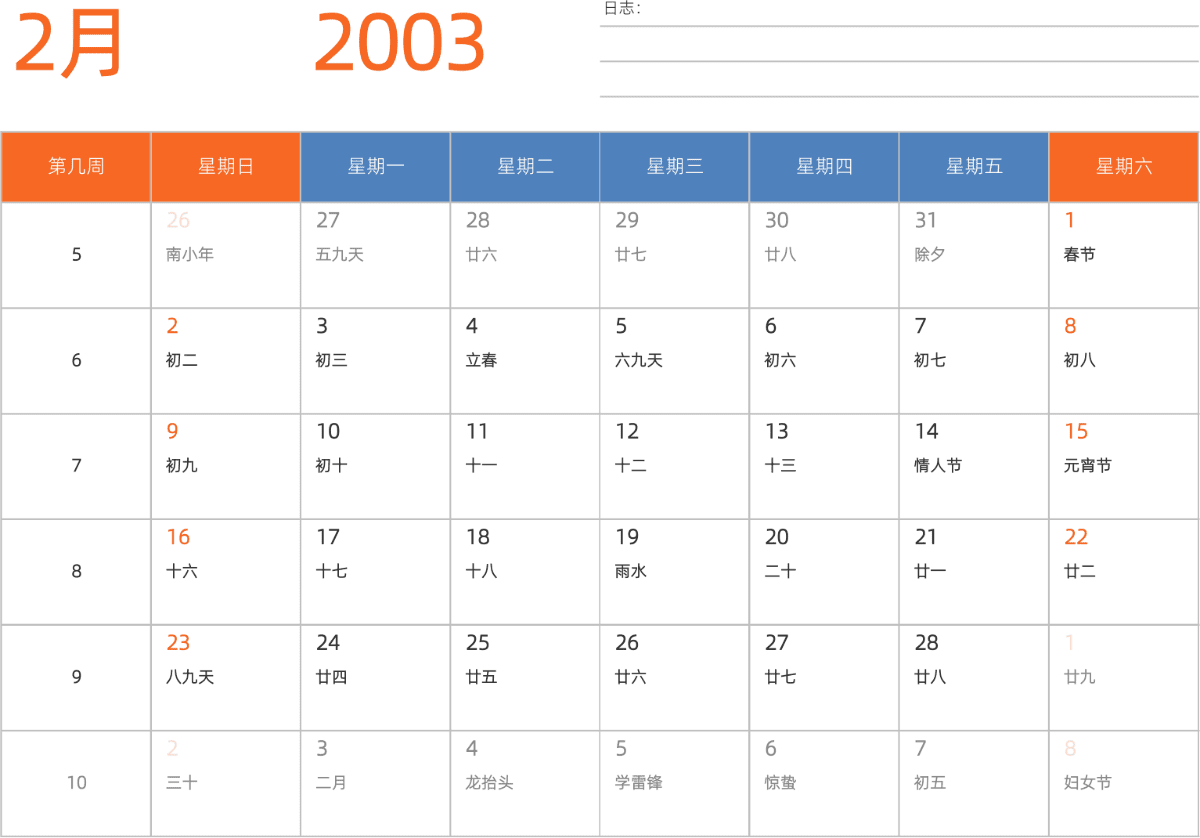Click the 8 妇女节 cell

1124,784
